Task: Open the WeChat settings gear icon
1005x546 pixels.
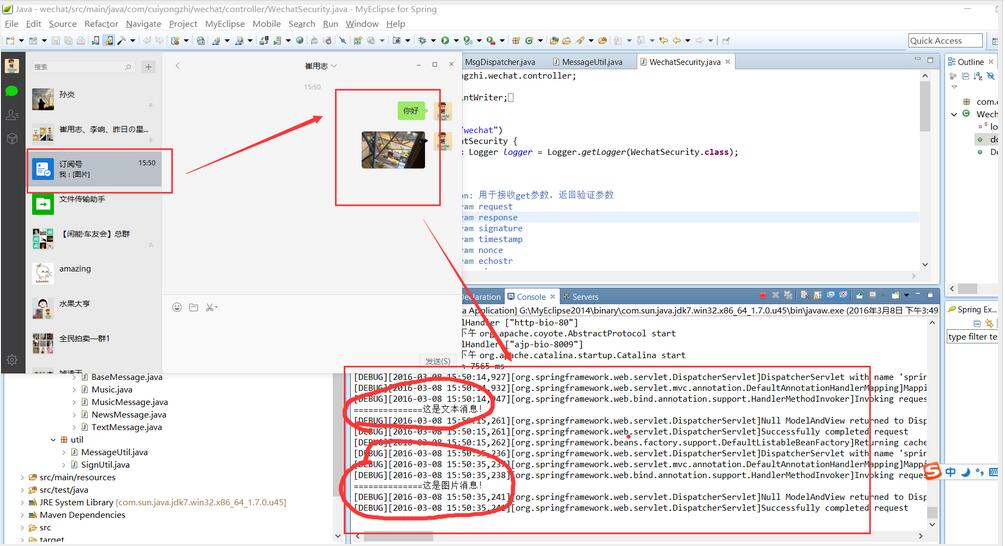Action: (x=12, y=360)
